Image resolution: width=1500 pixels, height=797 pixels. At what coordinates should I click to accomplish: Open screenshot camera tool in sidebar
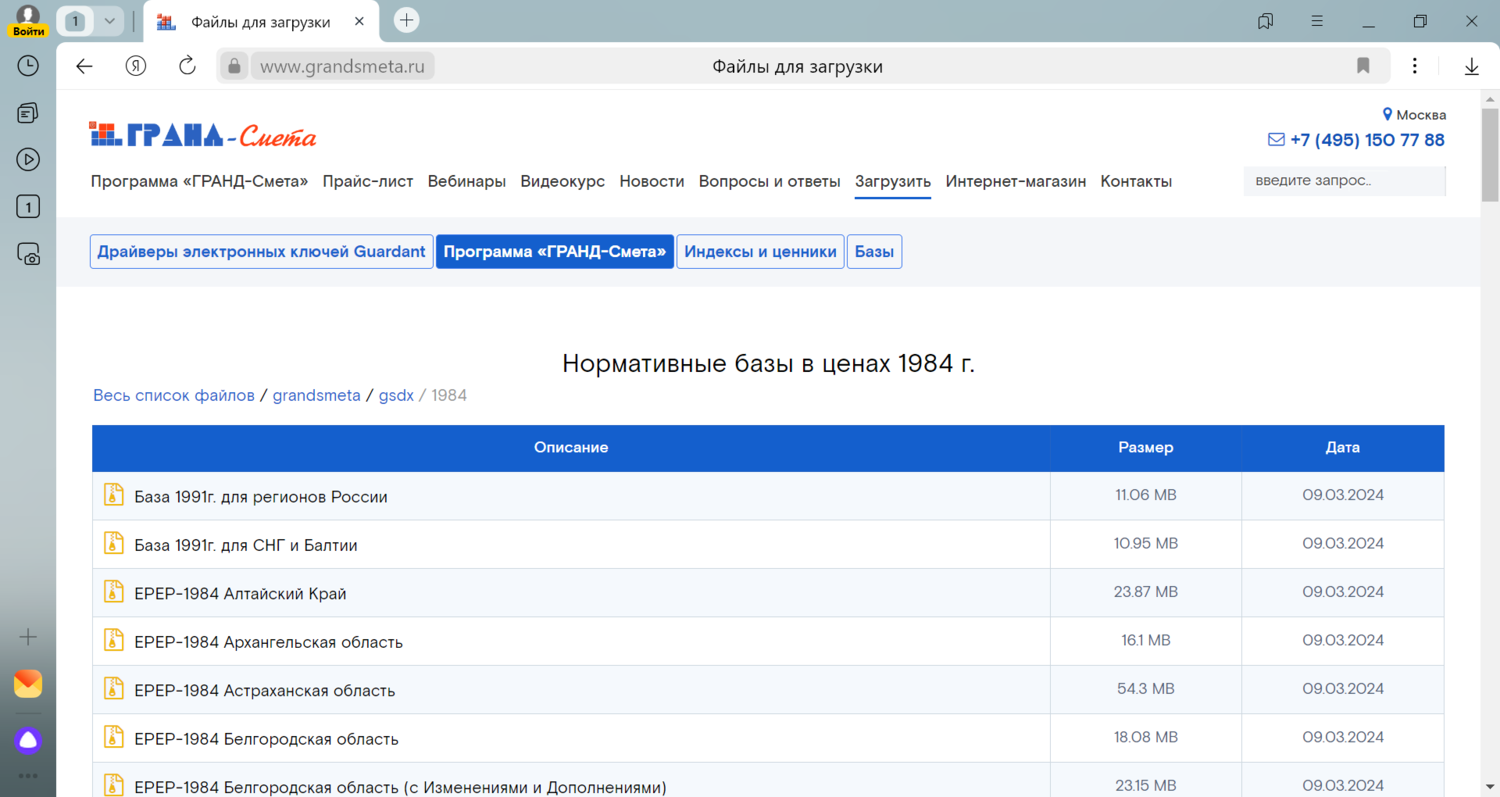pyautogui.click(x=28, y=254)
